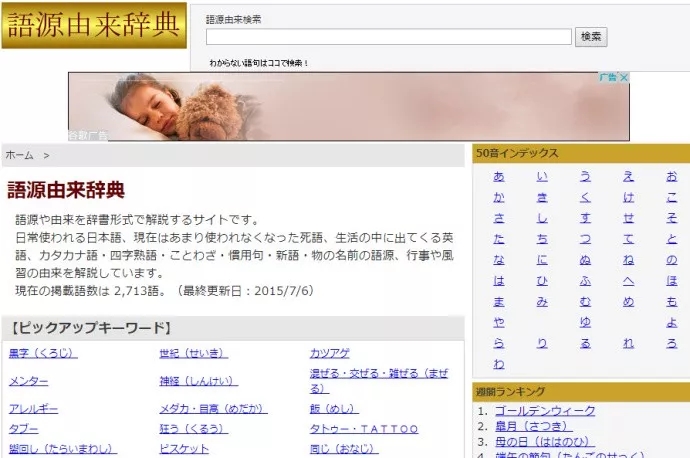Open ranking entry 母の日（ははのひ）
The image size is (690, 458).
[545, 442]
